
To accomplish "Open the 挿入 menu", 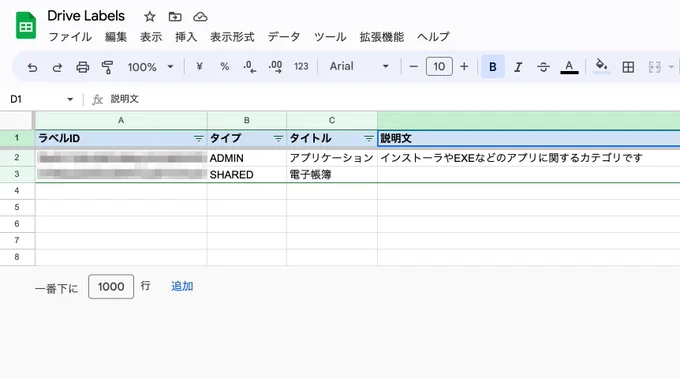I will coord(186,37).
